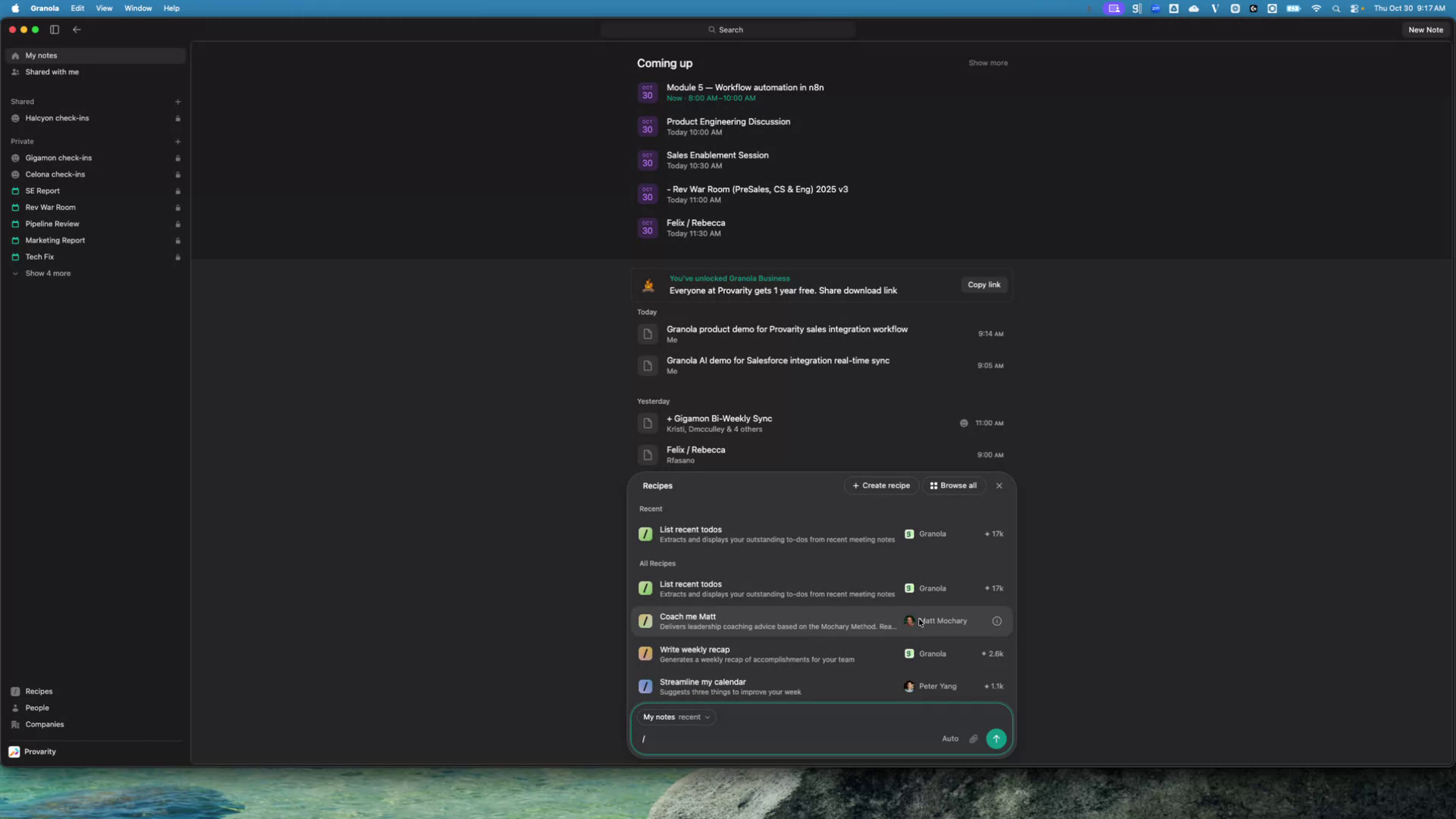Click the lock icon beside Marketing Report
The width and height of the screenshot is (1456, 819).
point(177,240)
